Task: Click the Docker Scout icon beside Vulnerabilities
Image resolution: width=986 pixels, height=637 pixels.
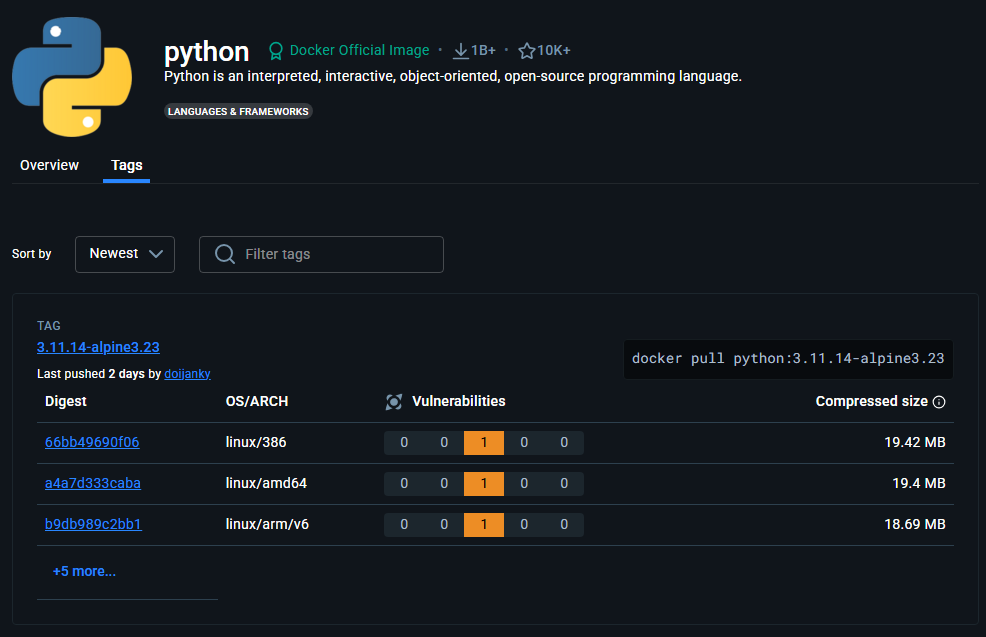Action: [x=394, y=401]
